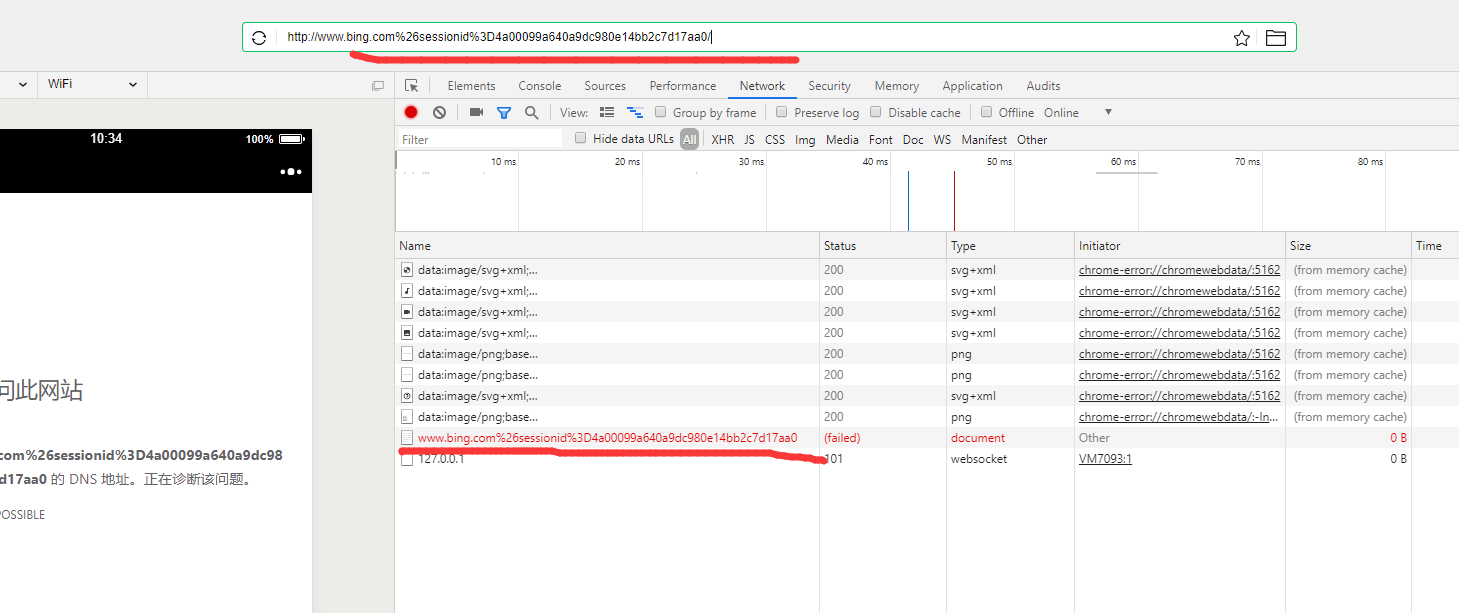
Task: Switch to the Console tab
Action: [x=539, y=86]
